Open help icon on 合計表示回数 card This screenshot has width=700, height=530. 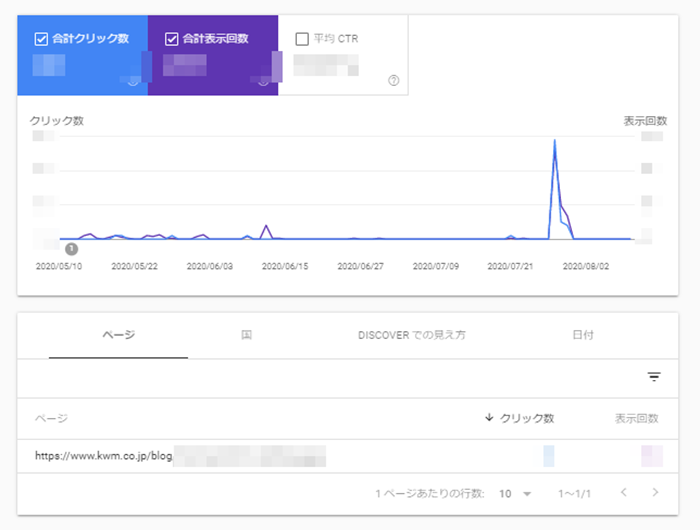coord(263,81)
